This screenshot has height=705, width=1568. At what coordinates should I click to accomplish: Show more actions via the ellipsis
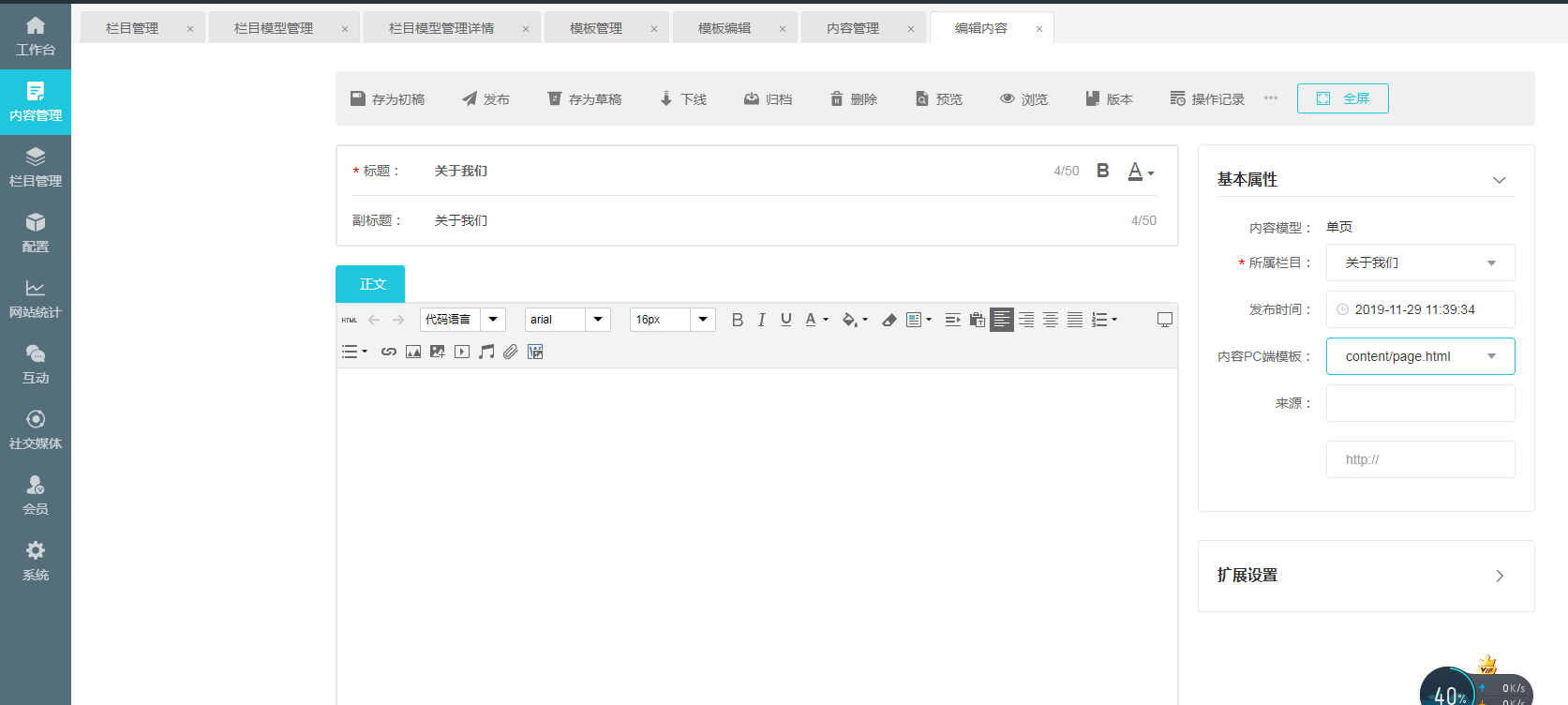[x=1271, y=97]
